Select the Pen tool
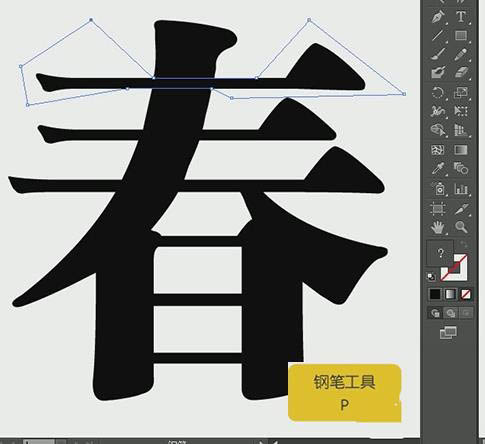Image resolution: width=485 pixels, height=444 pixels. pos(439,17)
